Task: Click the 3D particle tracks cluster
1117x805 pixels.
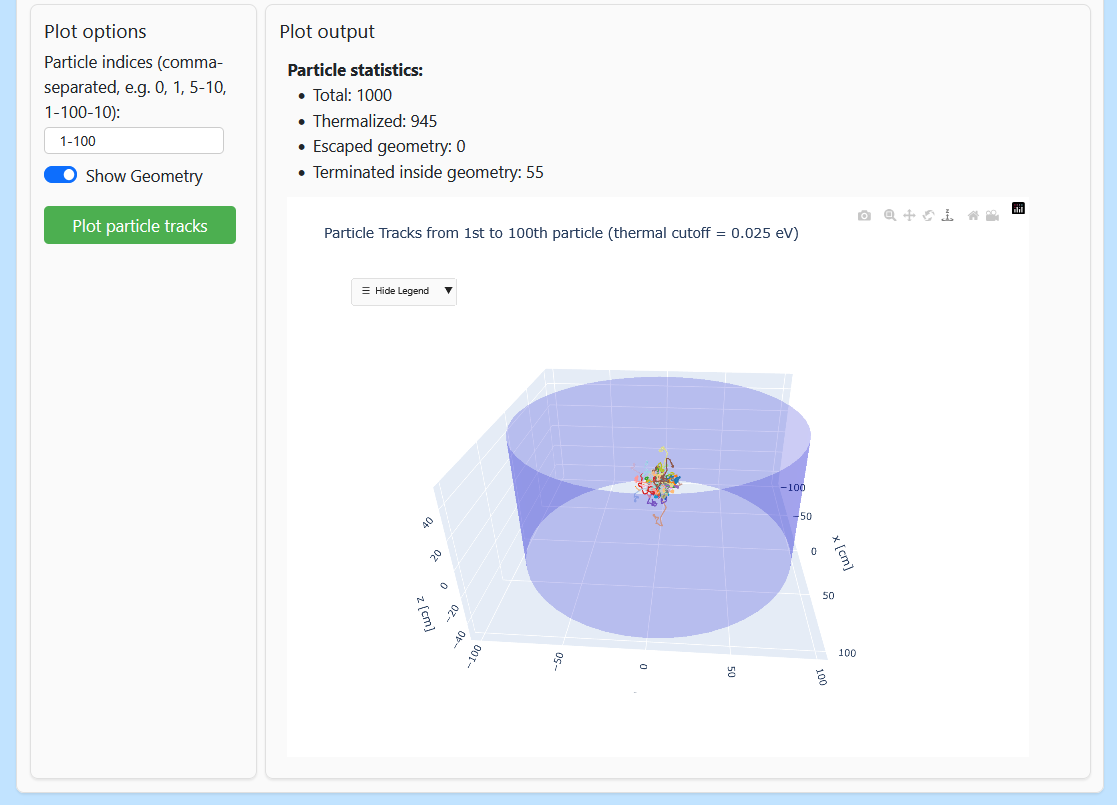Action: (659, 485)
